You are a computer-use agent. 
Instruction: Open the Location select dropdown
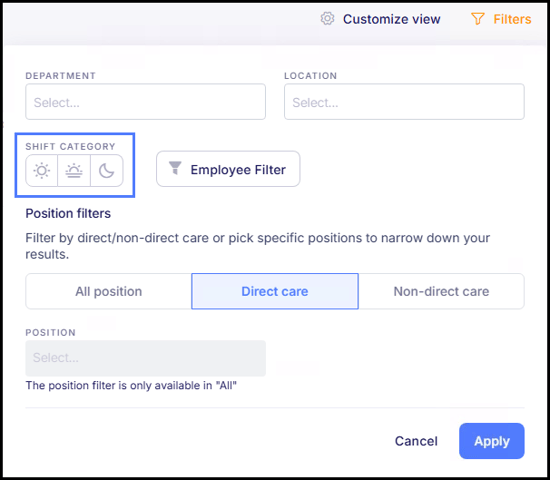pos(404,102)
